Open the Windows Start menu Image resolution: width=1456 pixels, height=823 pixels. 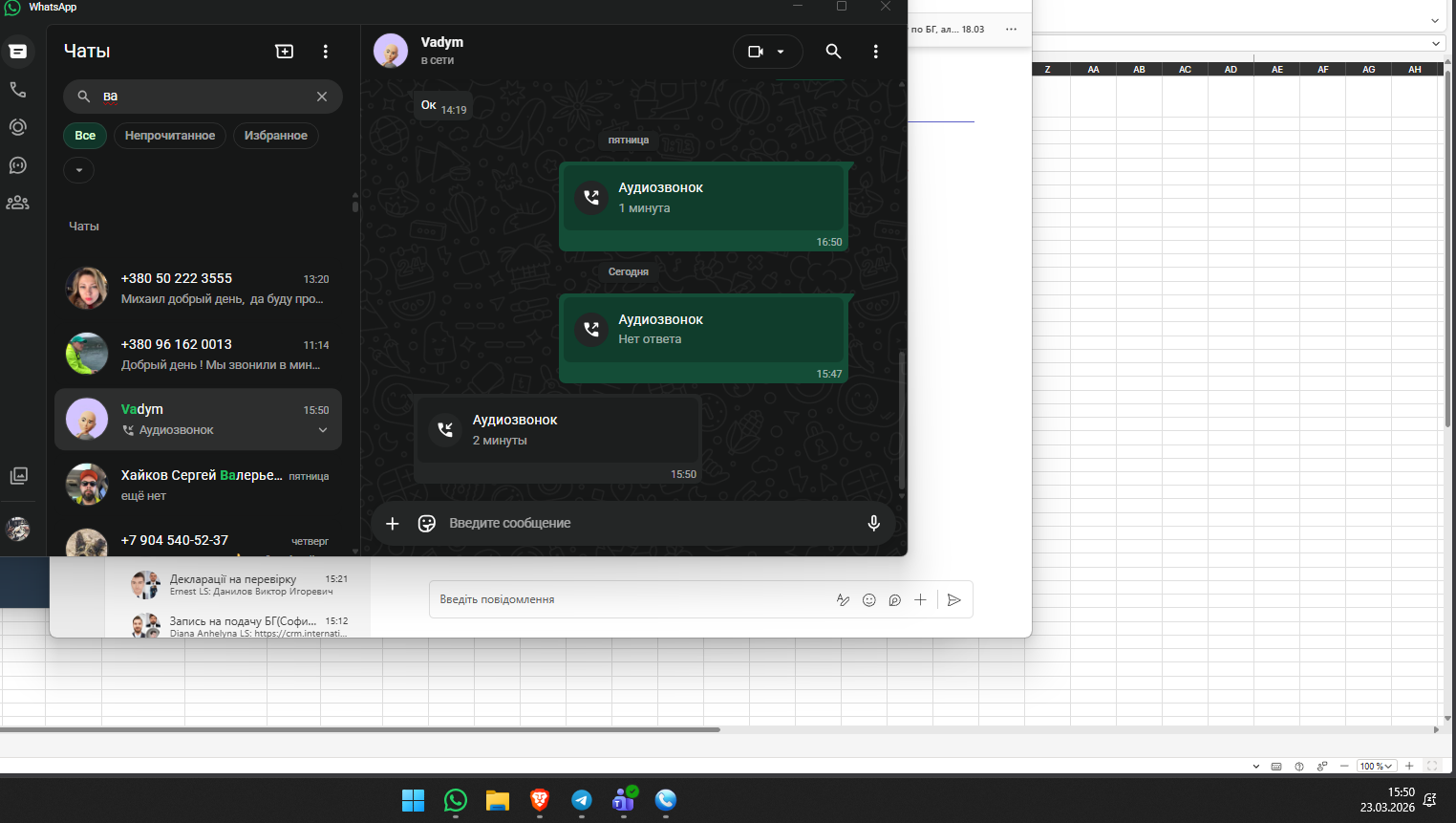414,801
